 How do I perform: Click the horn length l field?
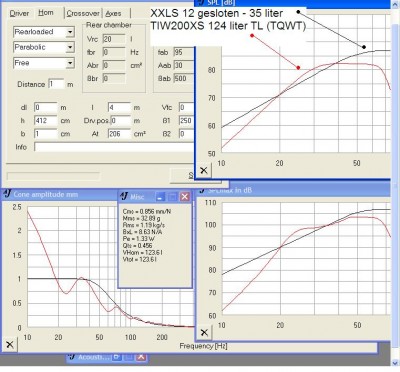pos(119,107)
